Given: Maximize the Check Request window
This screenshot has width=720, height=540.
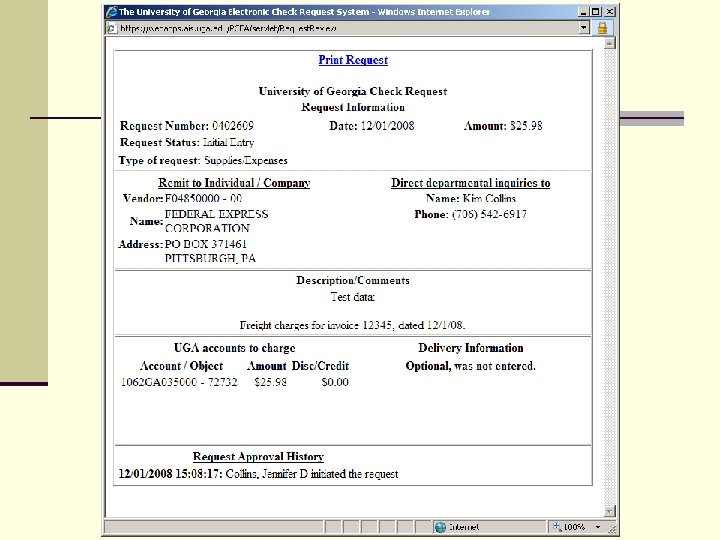Looking at the screenshot, I should pos(596,12).
